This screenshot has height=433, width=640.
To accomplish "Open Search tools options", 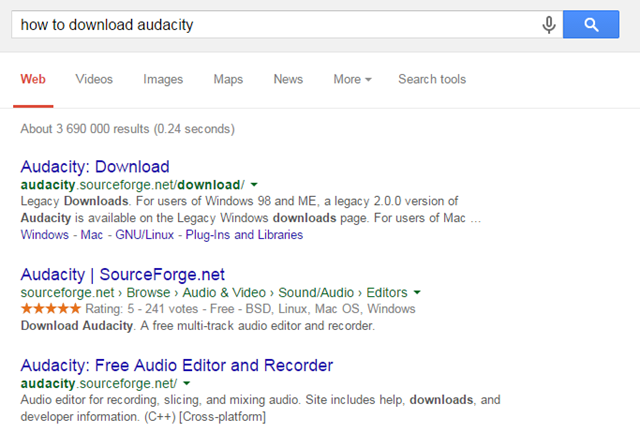I will tap(432, 79).
